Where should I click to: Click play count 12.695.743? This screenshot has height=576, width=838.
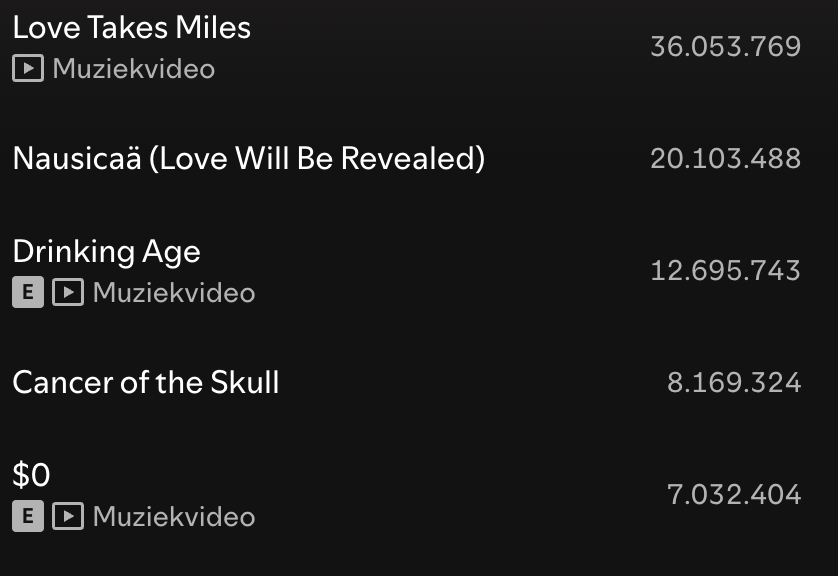coord(726,270)
